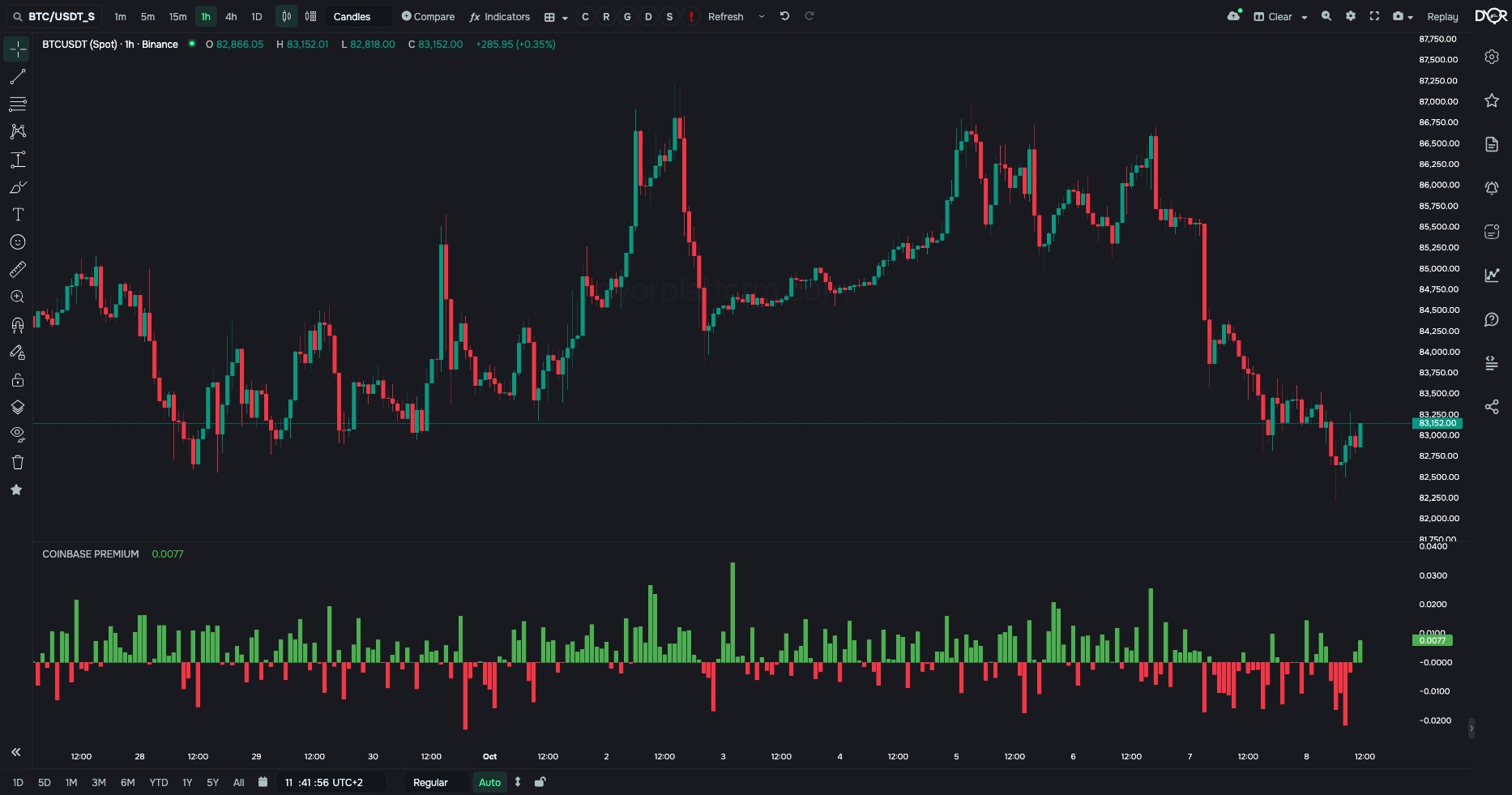Select the text annotation tool
The height and width of the screenshot is (795, 1512).
tap(17, 215)
